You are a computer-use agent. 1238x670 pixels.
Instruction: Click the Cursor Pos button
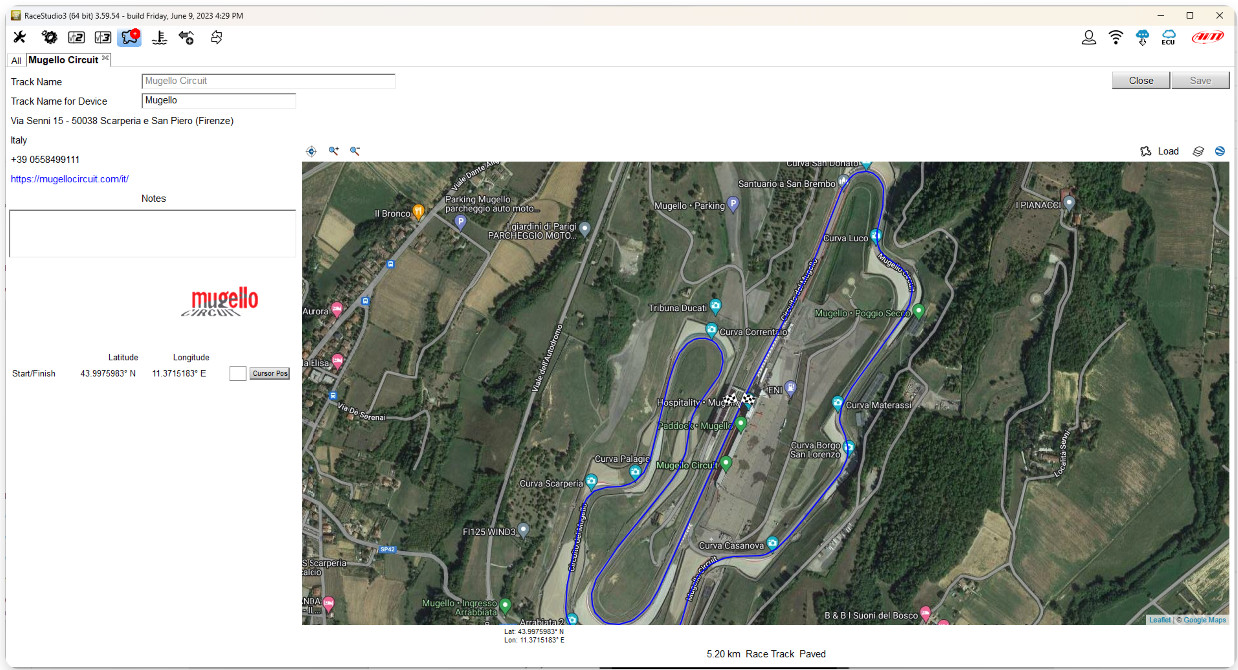pyautogui.click(x=269, y=373)
